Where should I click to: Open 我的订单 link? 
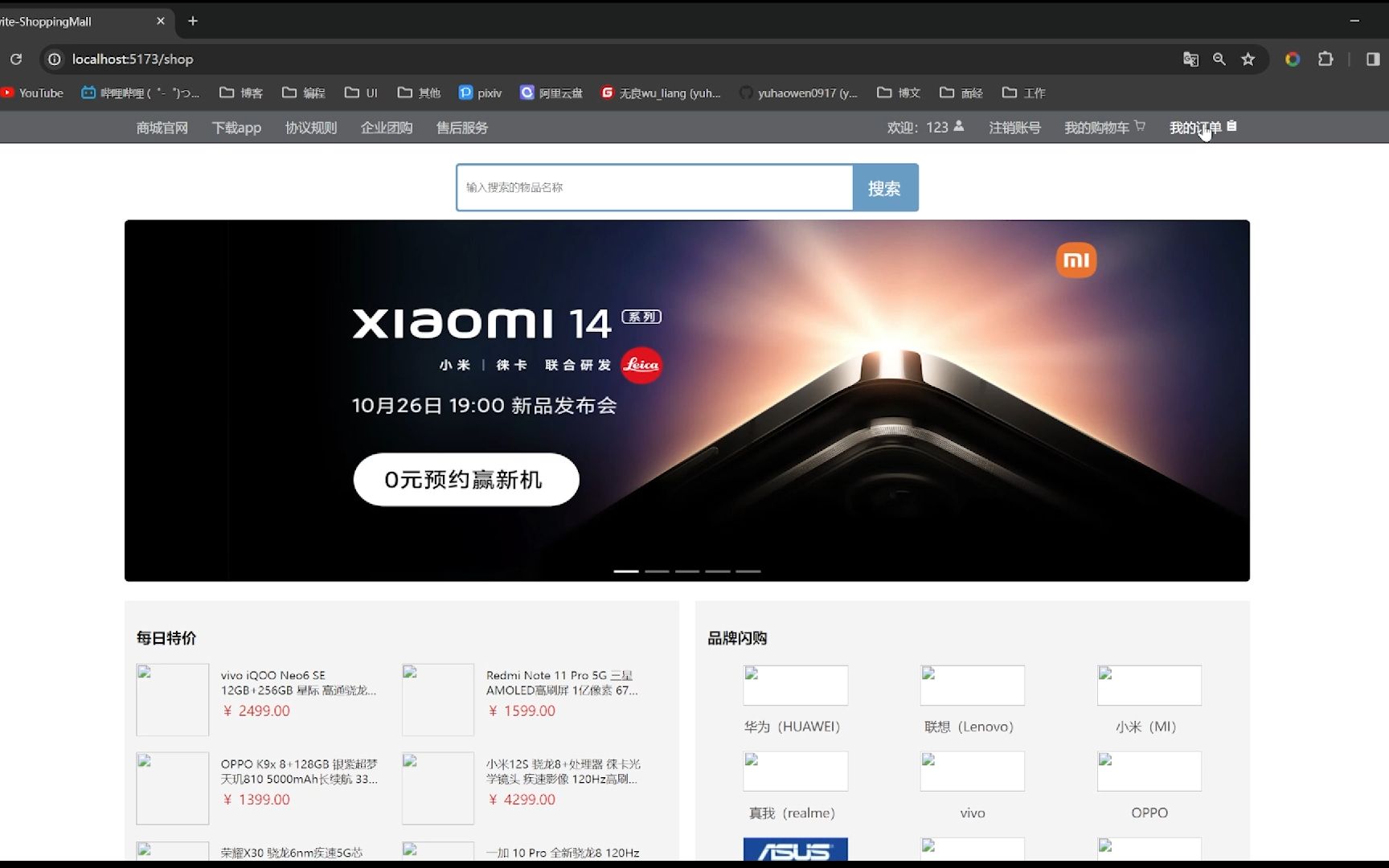click(1195, 128)
